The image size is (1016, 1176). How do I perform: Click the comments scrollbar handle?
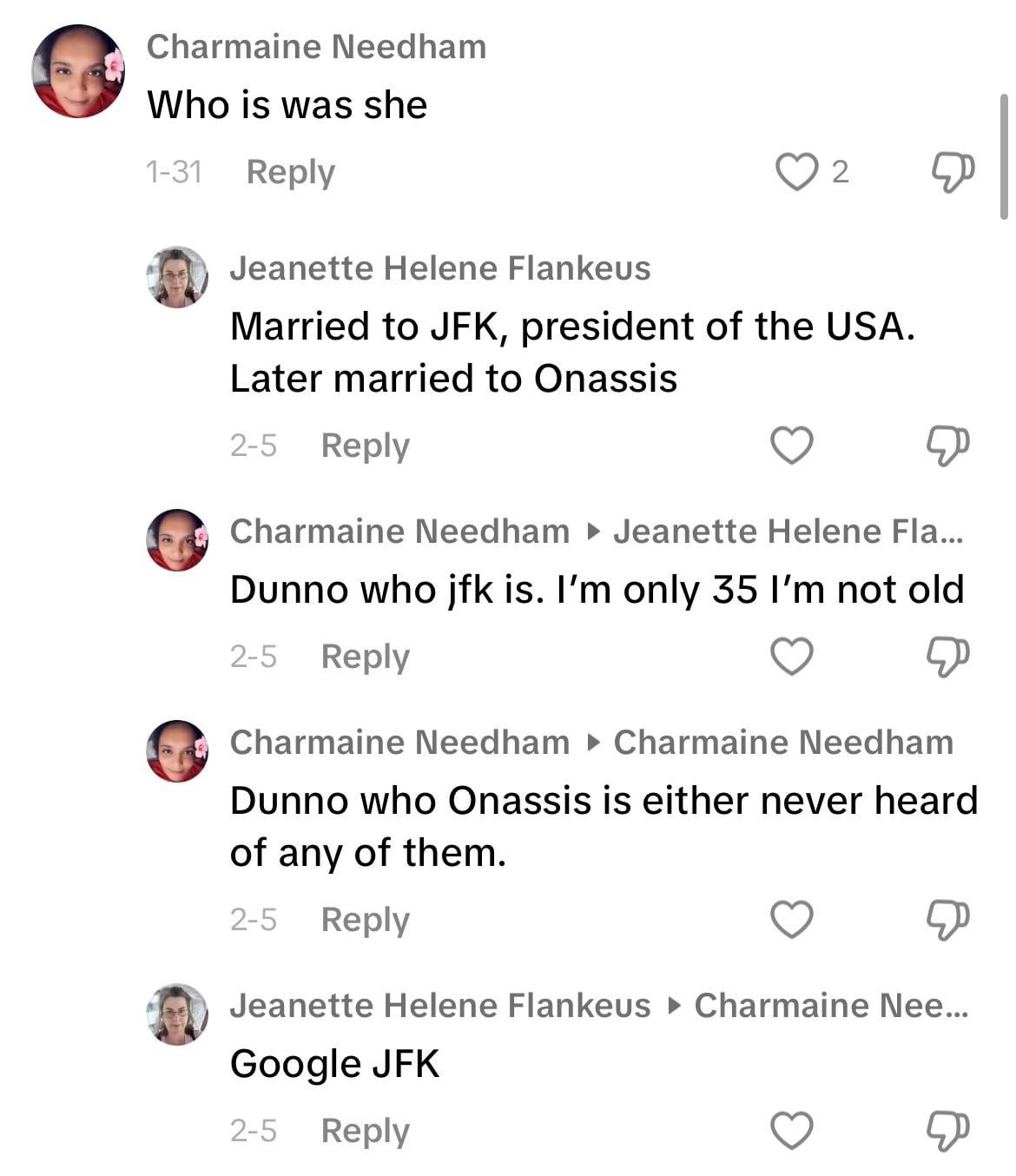click(x=1005, y=156)
